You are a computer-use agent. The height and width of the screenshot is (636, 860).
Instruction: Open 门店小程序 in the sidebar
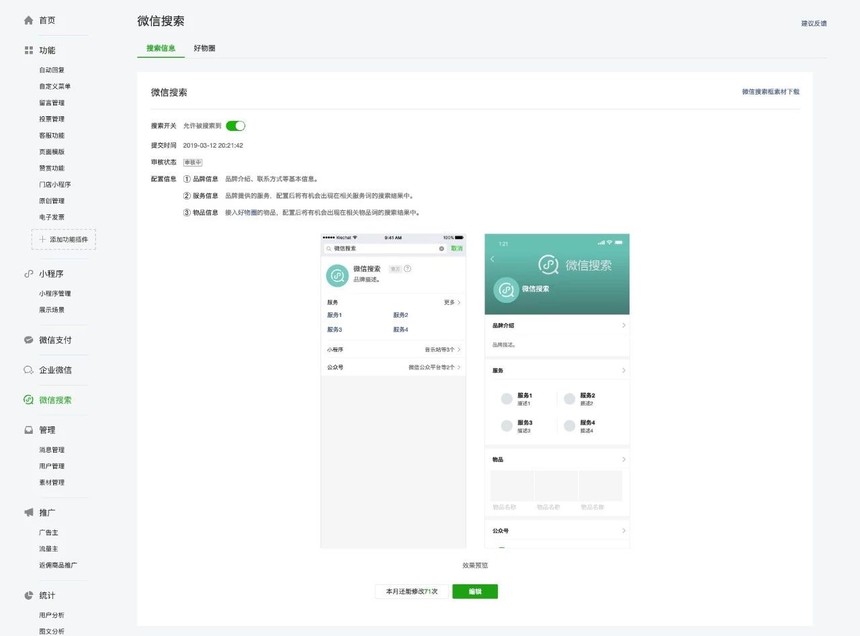55,185
